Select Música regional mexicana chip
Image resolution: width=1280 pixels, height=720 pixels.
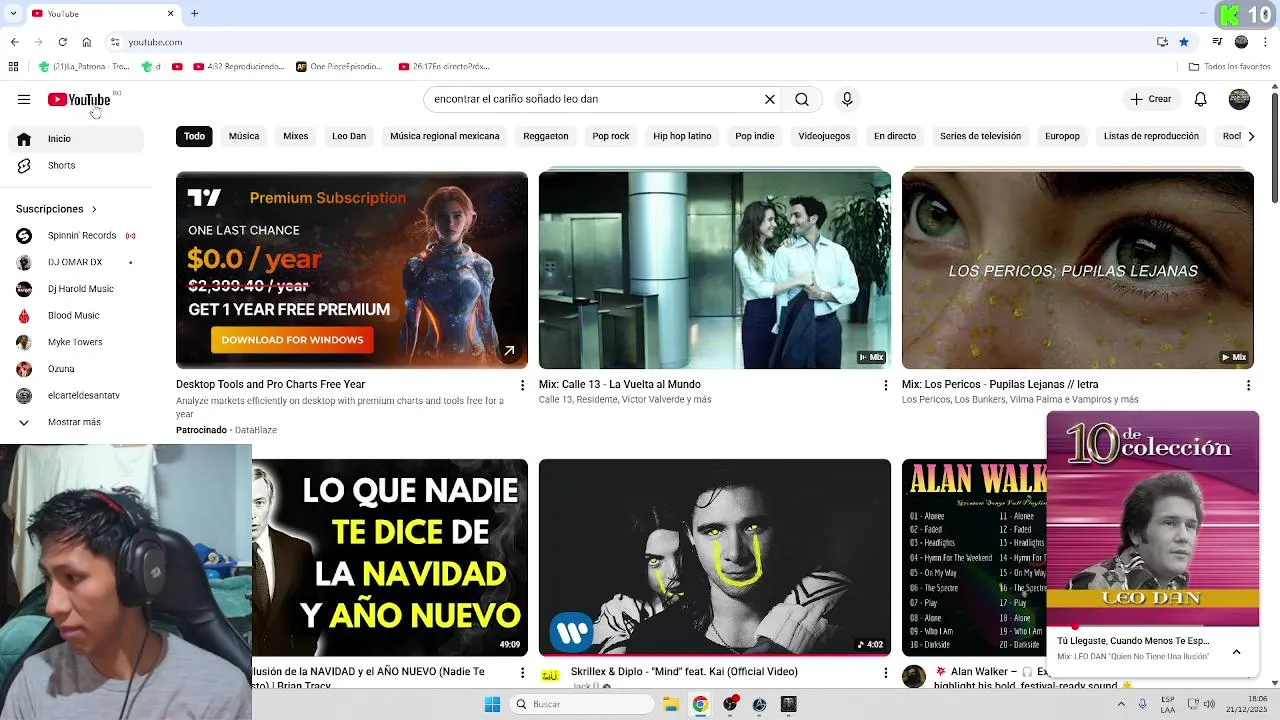pos(445,136)
